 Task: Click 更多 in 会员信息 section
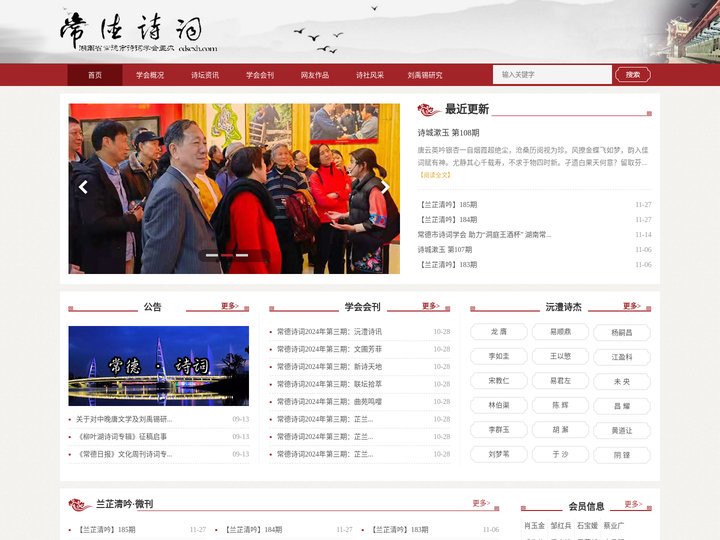coord(633,504)
